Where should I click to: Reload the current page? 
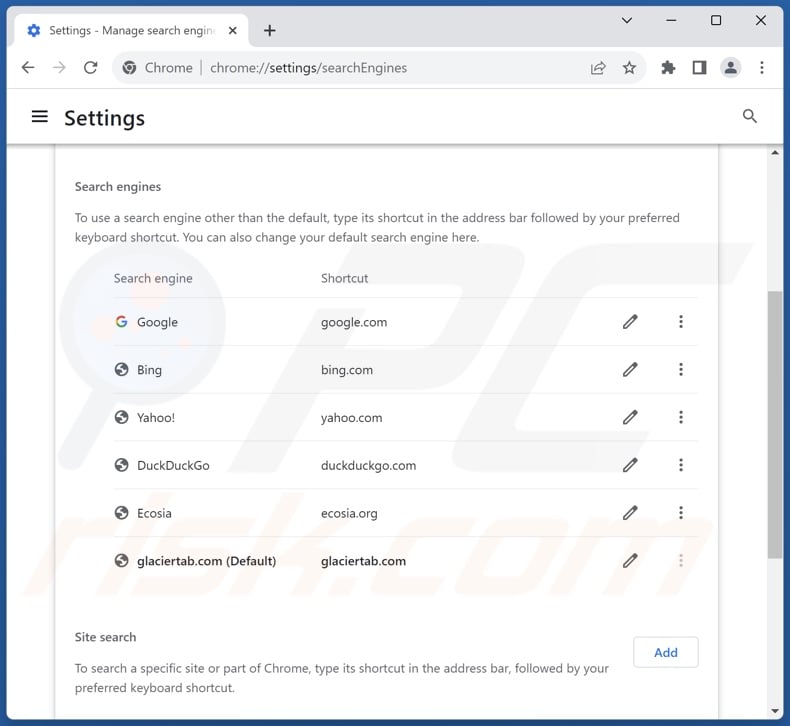click(x=90, y=68)
